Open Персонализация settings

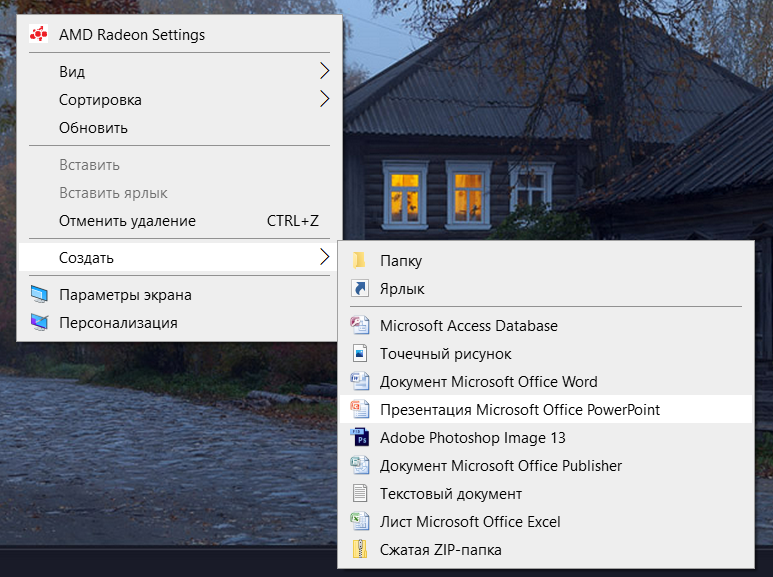[x=179, y=323]
